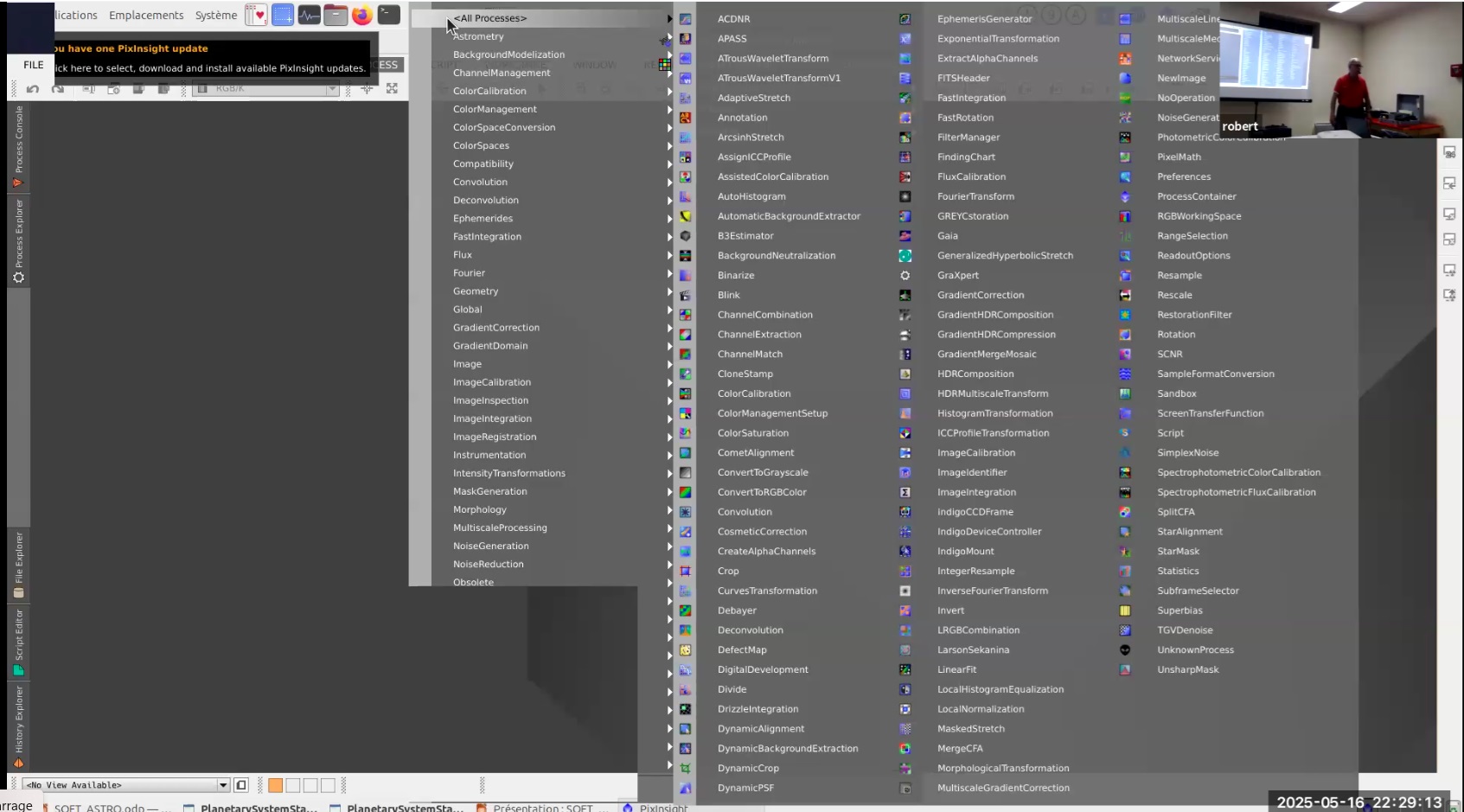Viewport: 1464px width, 812px height.
Task: Open the RGB/K channel dropdown
Action: 265,88
